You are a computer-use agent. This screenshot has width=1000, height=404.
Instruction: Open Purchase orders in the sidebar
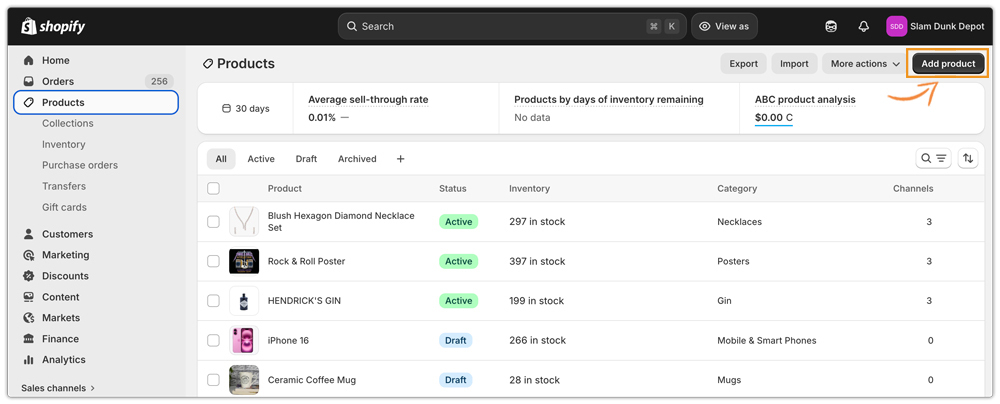pos(80,165)
